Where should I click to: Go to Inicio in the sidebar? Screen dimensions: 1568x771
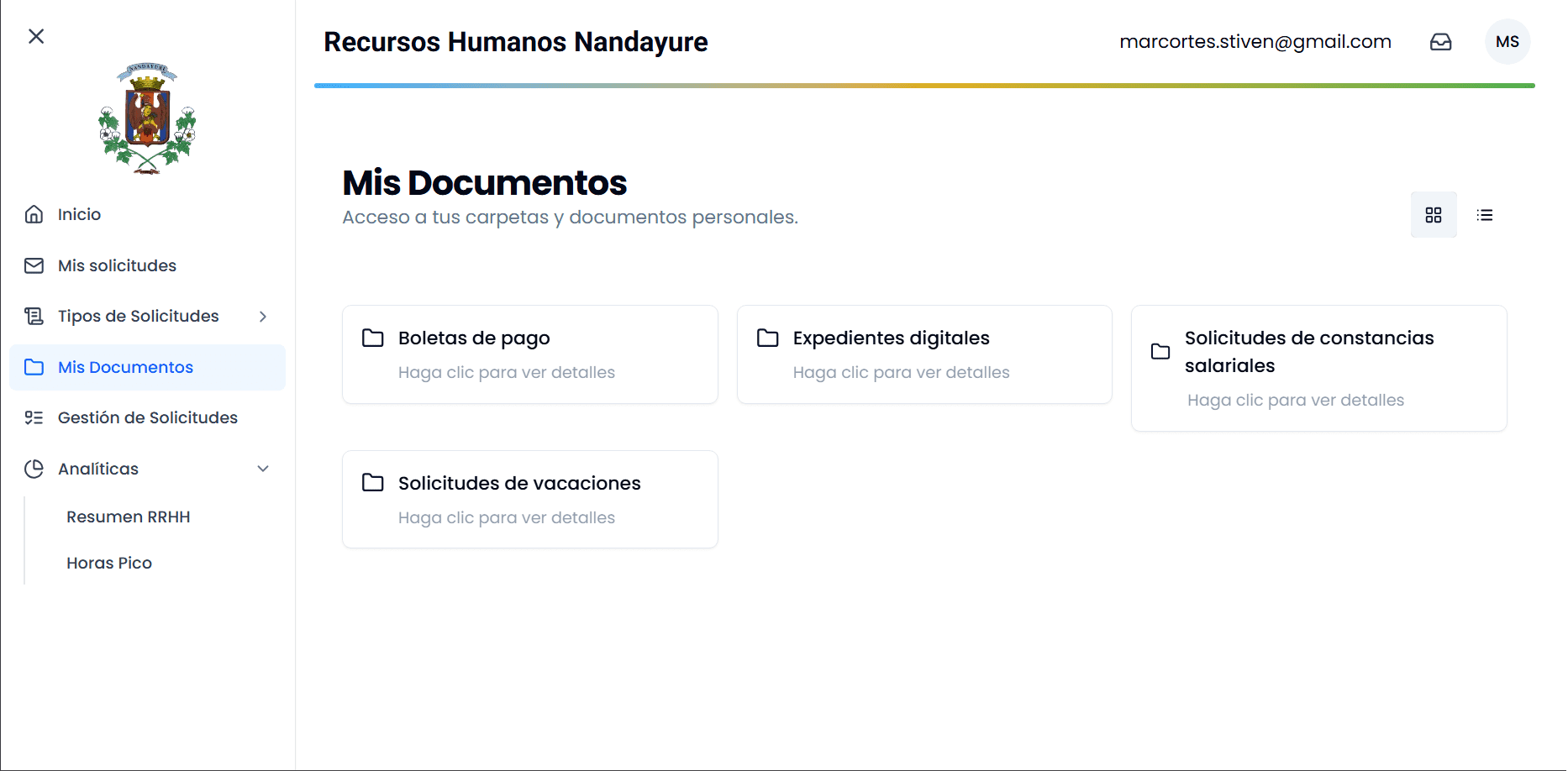[x=147, y=214]
